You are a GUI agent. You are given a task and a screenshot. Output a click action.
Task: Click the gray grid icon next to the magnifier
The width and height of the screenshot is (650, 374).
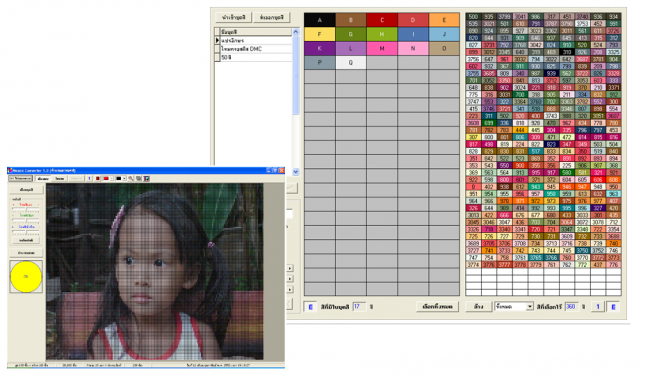point(138,178)
